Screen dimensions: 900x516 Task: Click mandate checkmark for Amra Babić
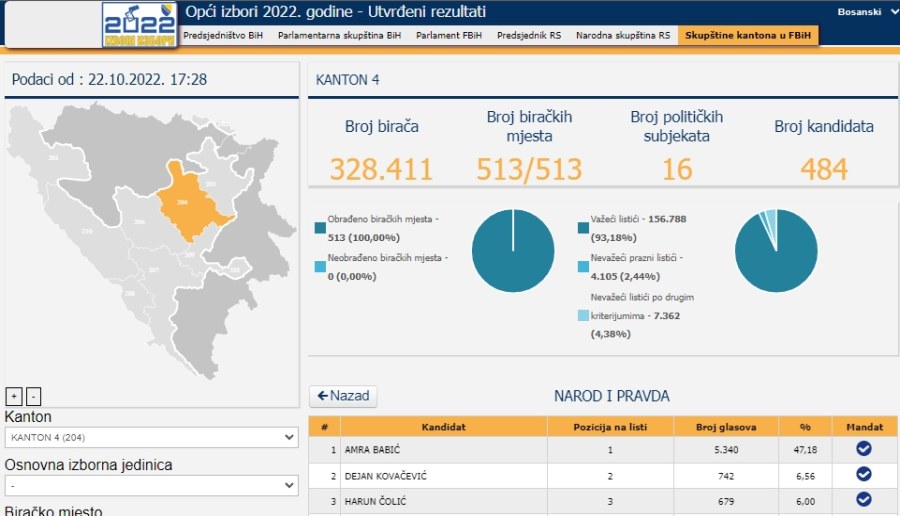863,449
